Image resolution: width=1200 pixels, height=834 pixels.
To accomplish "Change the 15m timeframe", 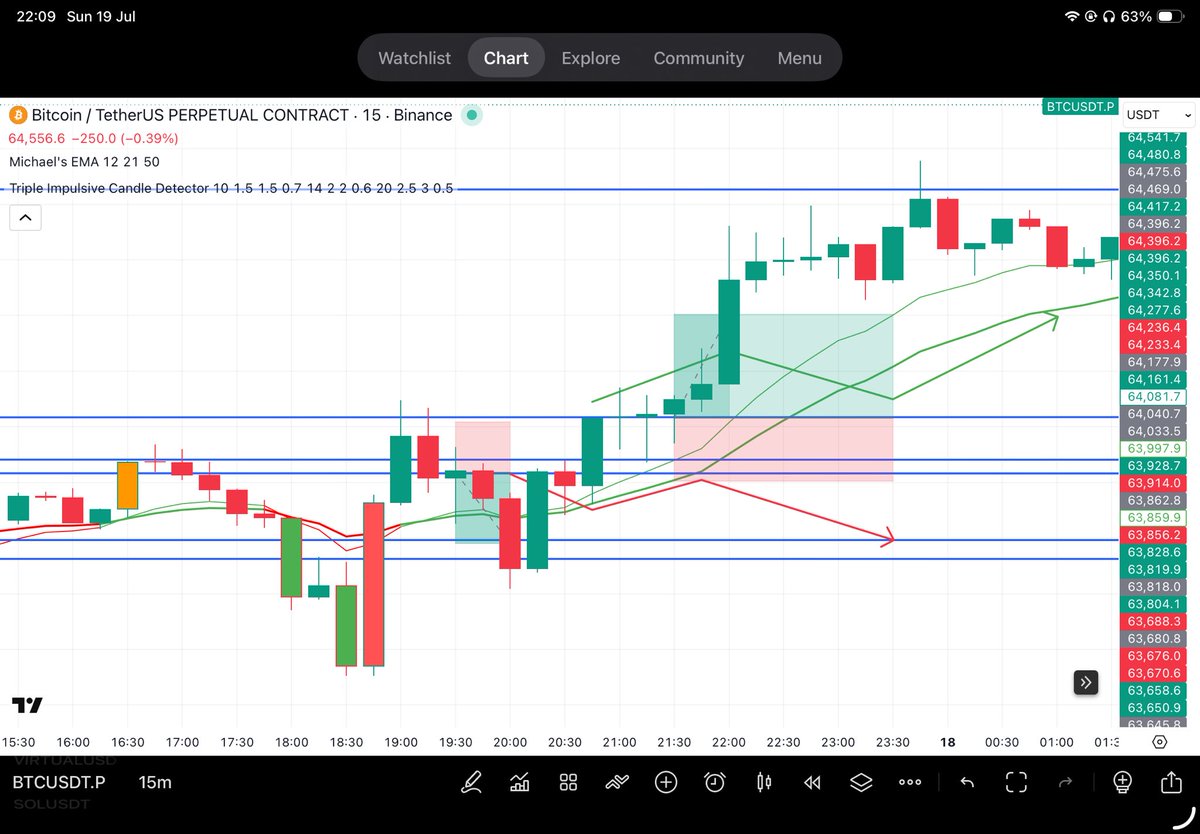I will tap(154, 782).
